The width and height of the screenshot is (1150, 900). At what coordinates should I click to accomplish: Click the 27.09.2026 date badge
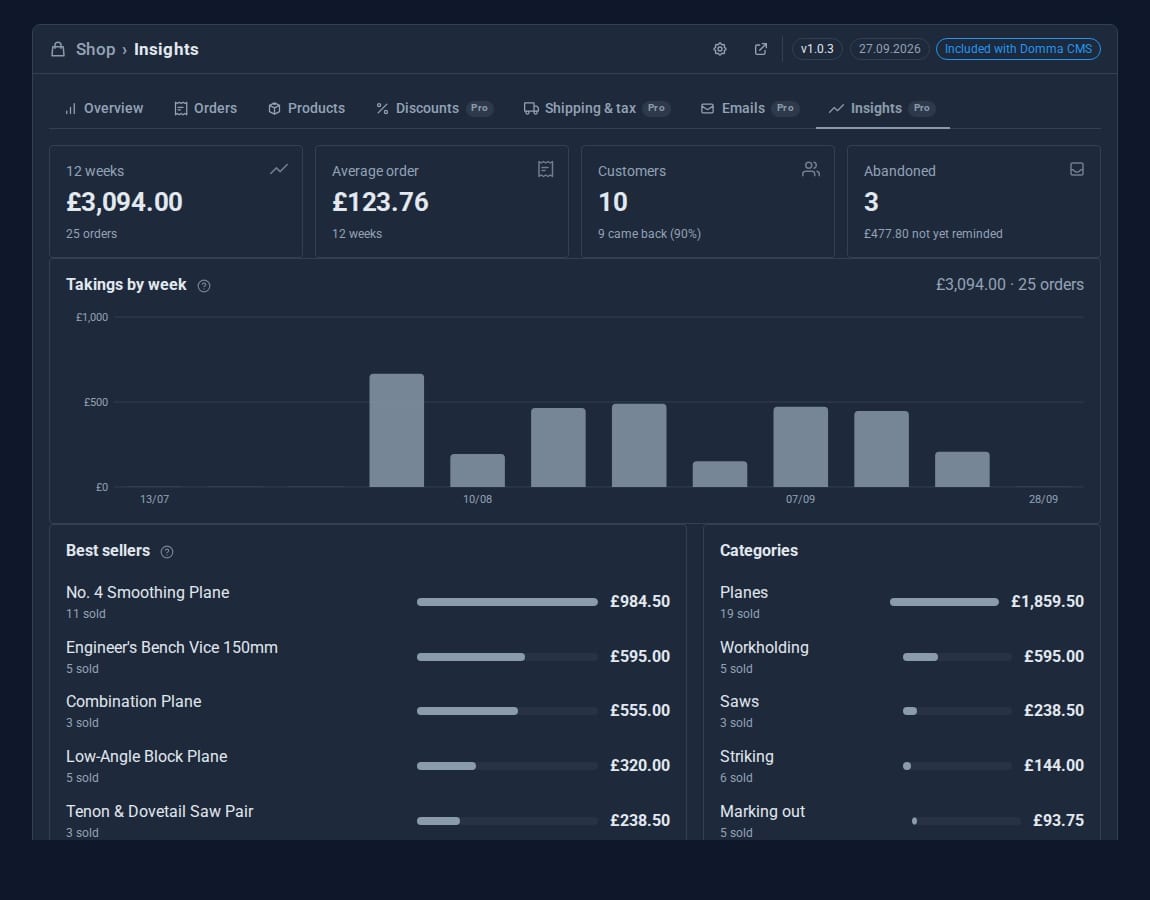point(890,49)
